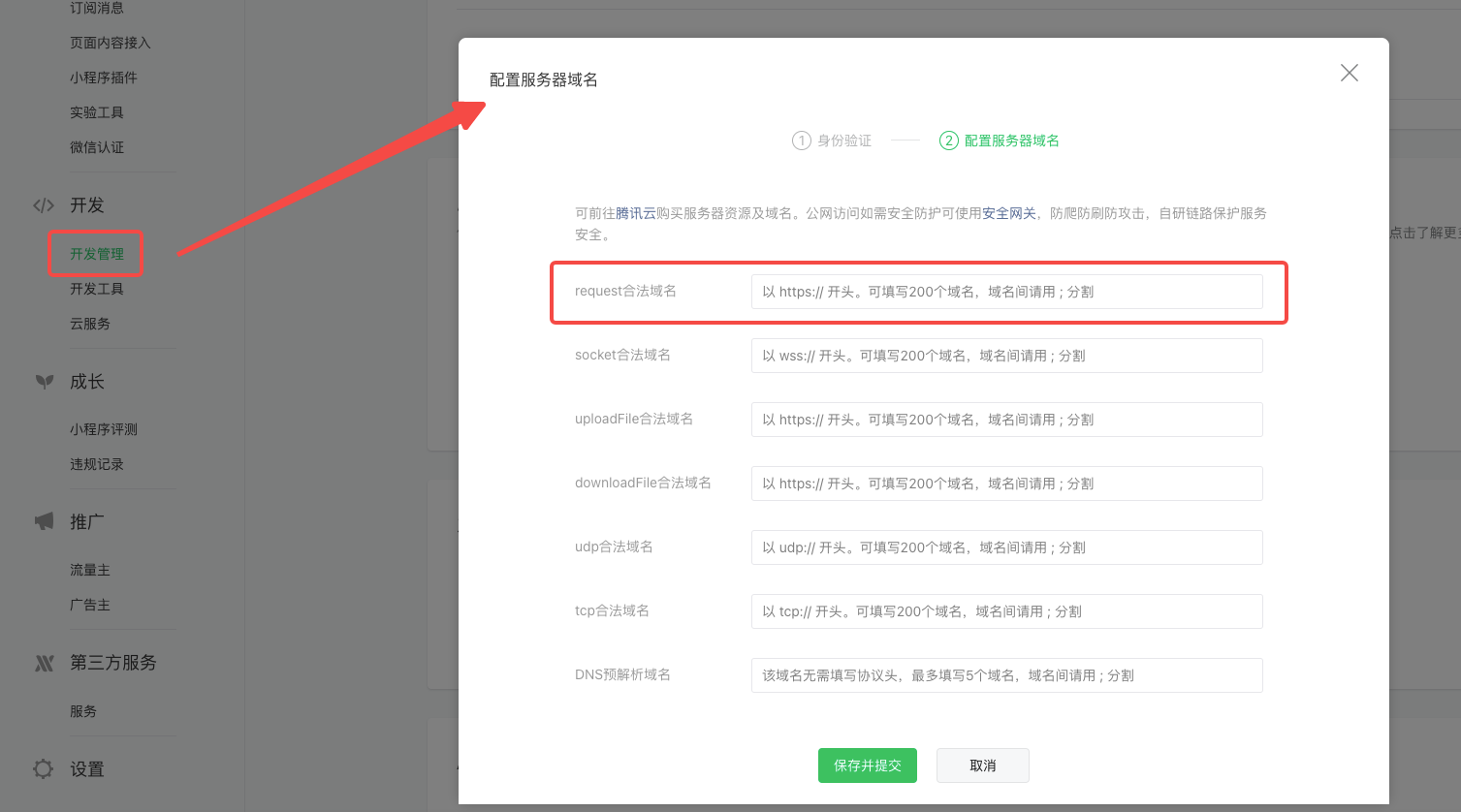Click the 成长 sprout icon in sidebar
1461x812 pixels.
pyautogui.click(x=44, y=382)
